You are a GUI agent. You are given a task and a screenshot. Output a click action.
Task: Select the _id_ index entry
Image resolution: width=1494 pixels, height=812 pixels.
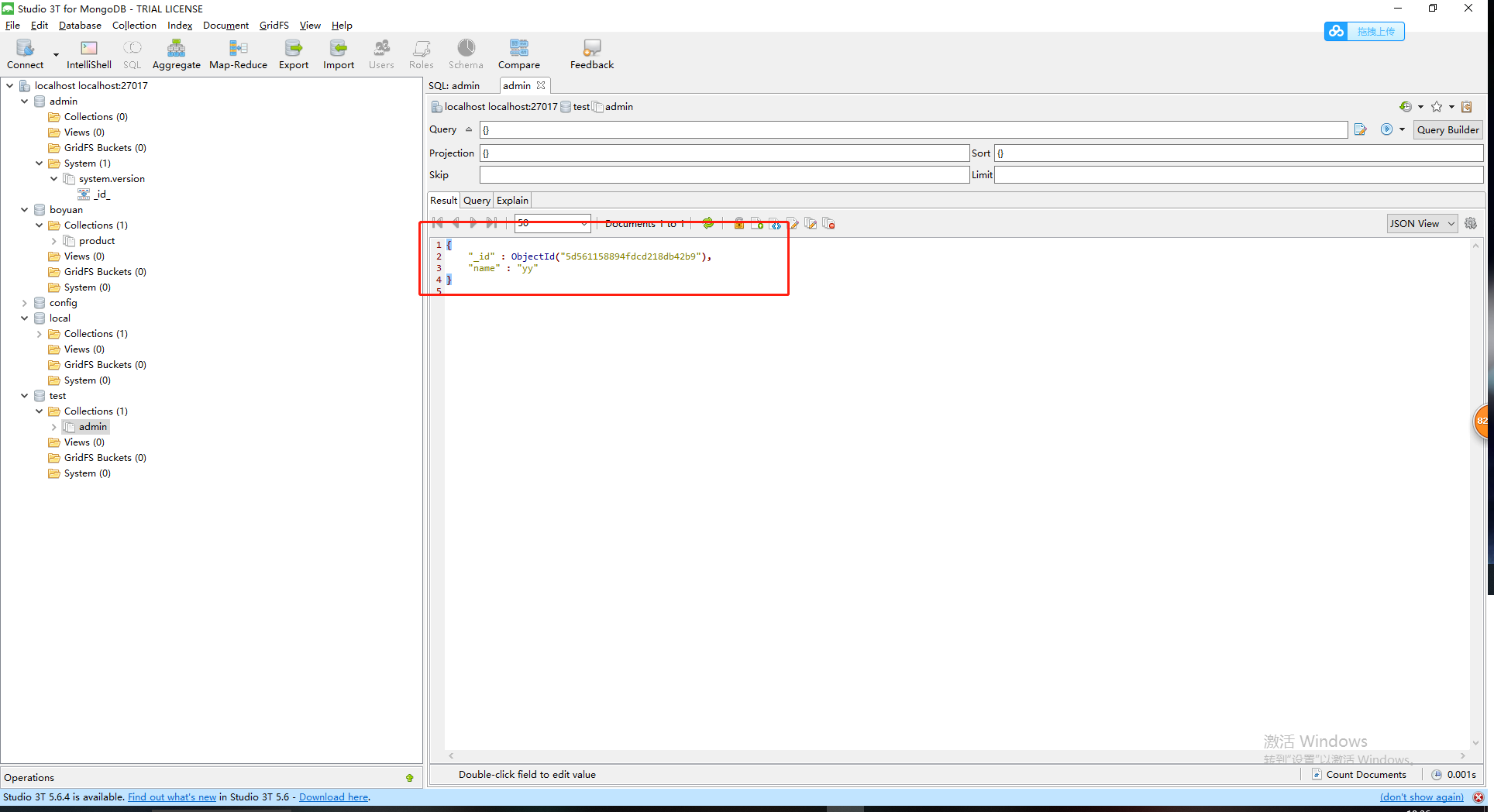coord(102,194)
